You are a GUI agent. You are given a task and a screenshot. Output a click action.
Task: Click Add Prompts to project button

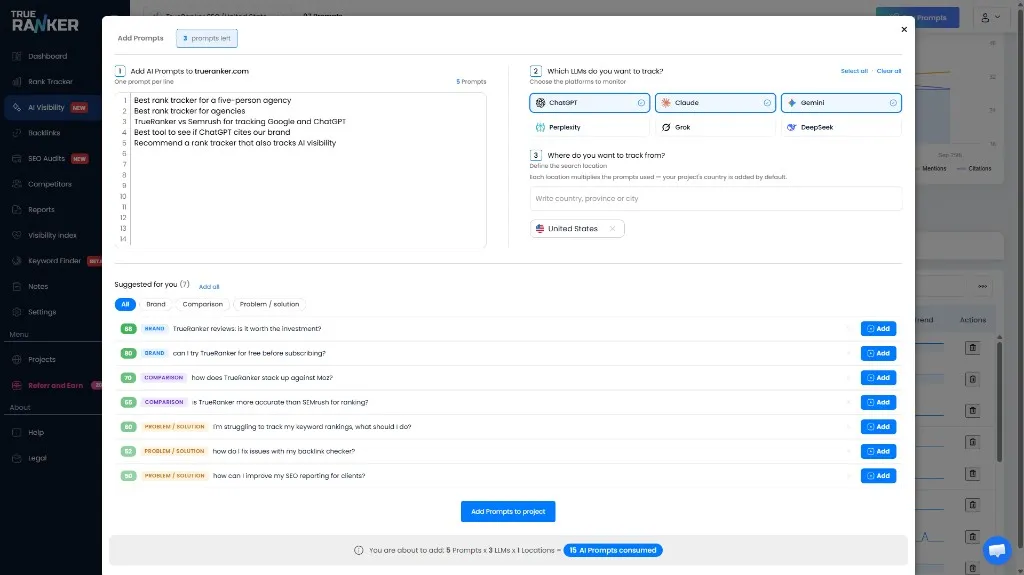coord(508,512)
